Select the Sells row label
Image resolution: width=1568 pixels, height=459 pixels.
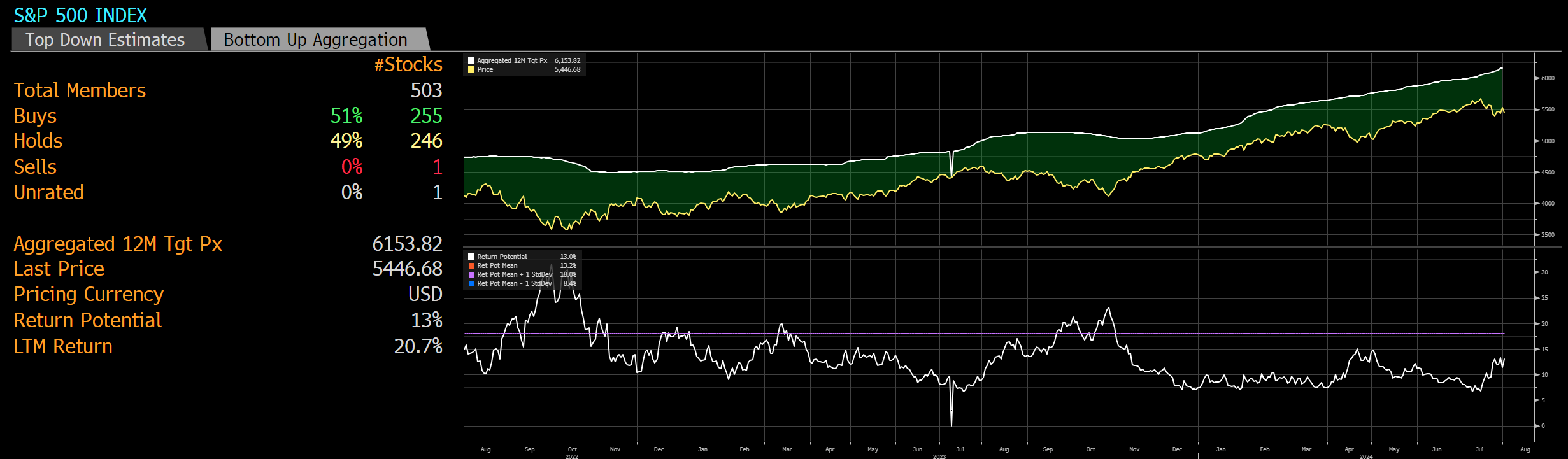[35, 167]
